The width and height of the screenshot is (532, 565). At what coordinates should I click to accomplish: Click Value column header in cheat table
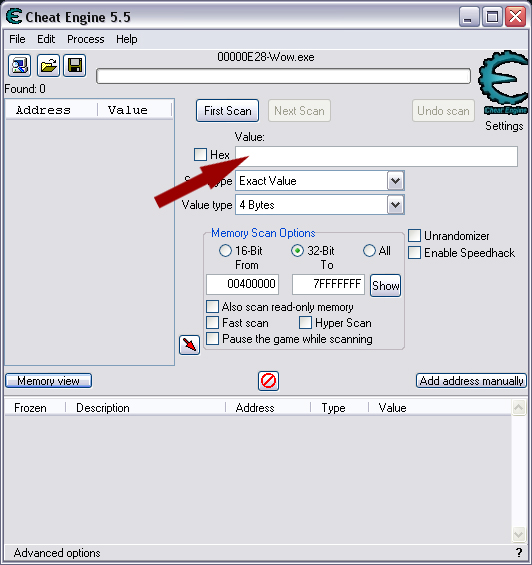[x=440, y=408]
